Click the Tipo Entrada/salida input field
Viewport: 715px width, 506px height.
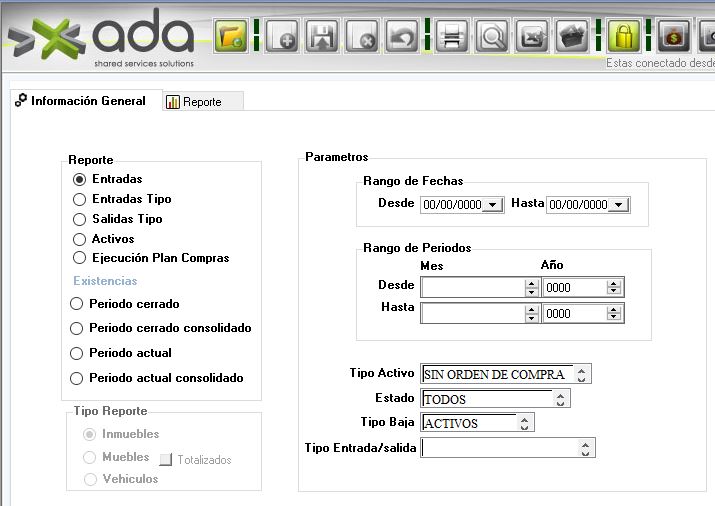pyautogui.click(x=500, y=448)
